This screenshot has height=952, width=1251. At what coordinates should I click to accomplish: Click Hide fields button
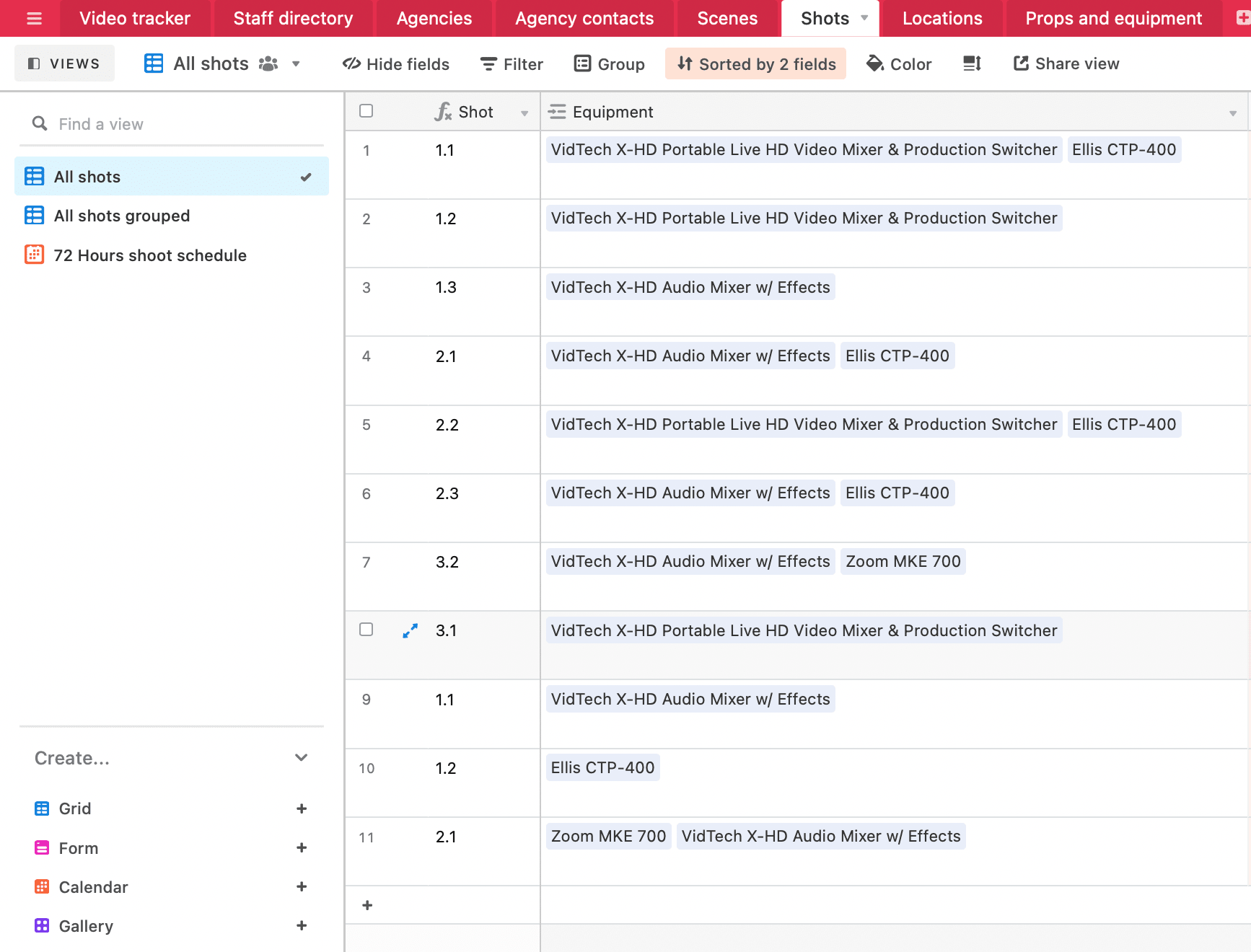[395, 64]
